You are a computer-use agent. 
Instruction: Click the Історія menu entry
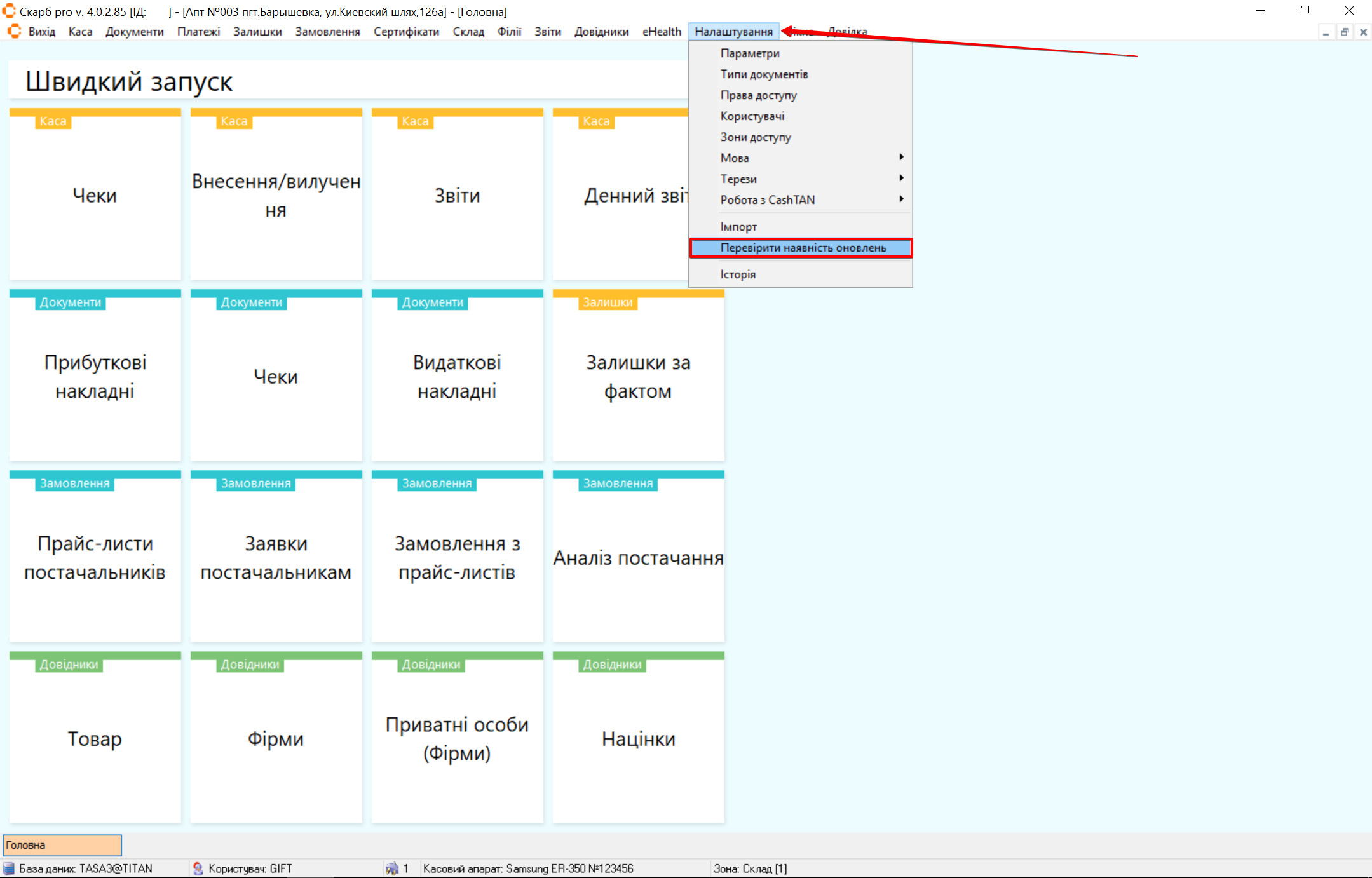738,274
